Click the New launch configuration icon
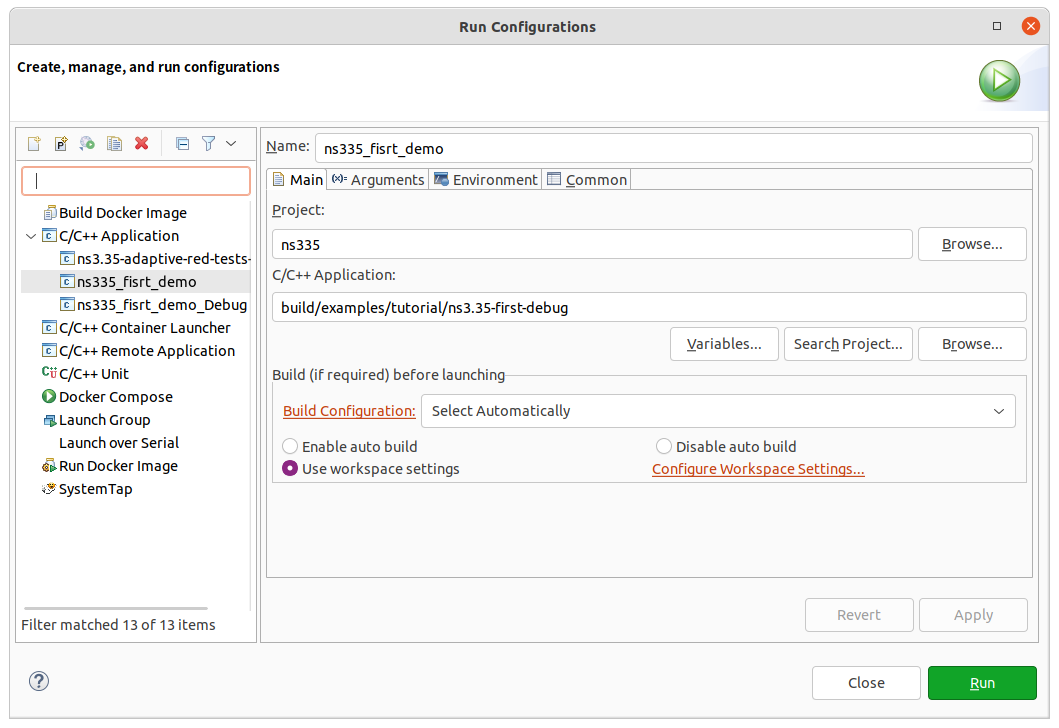This screenshot has width=1059, height=728. [x=34, y=143]
